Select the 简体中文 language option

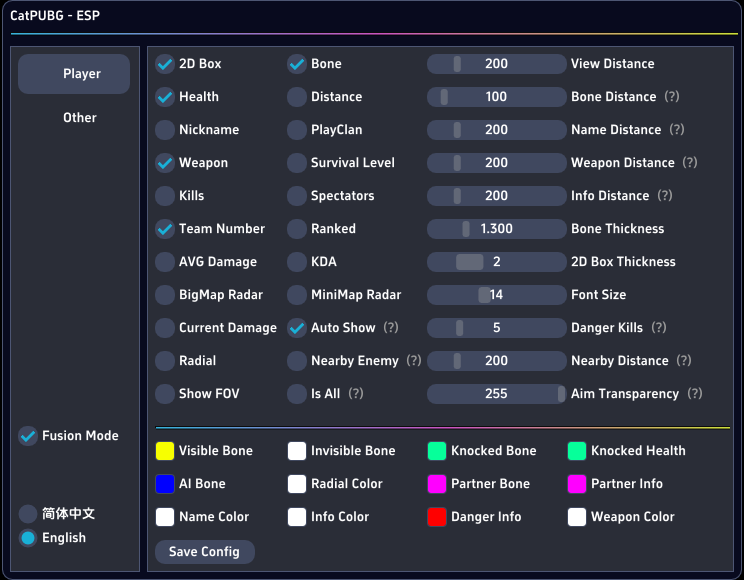(x=28, y=514)
